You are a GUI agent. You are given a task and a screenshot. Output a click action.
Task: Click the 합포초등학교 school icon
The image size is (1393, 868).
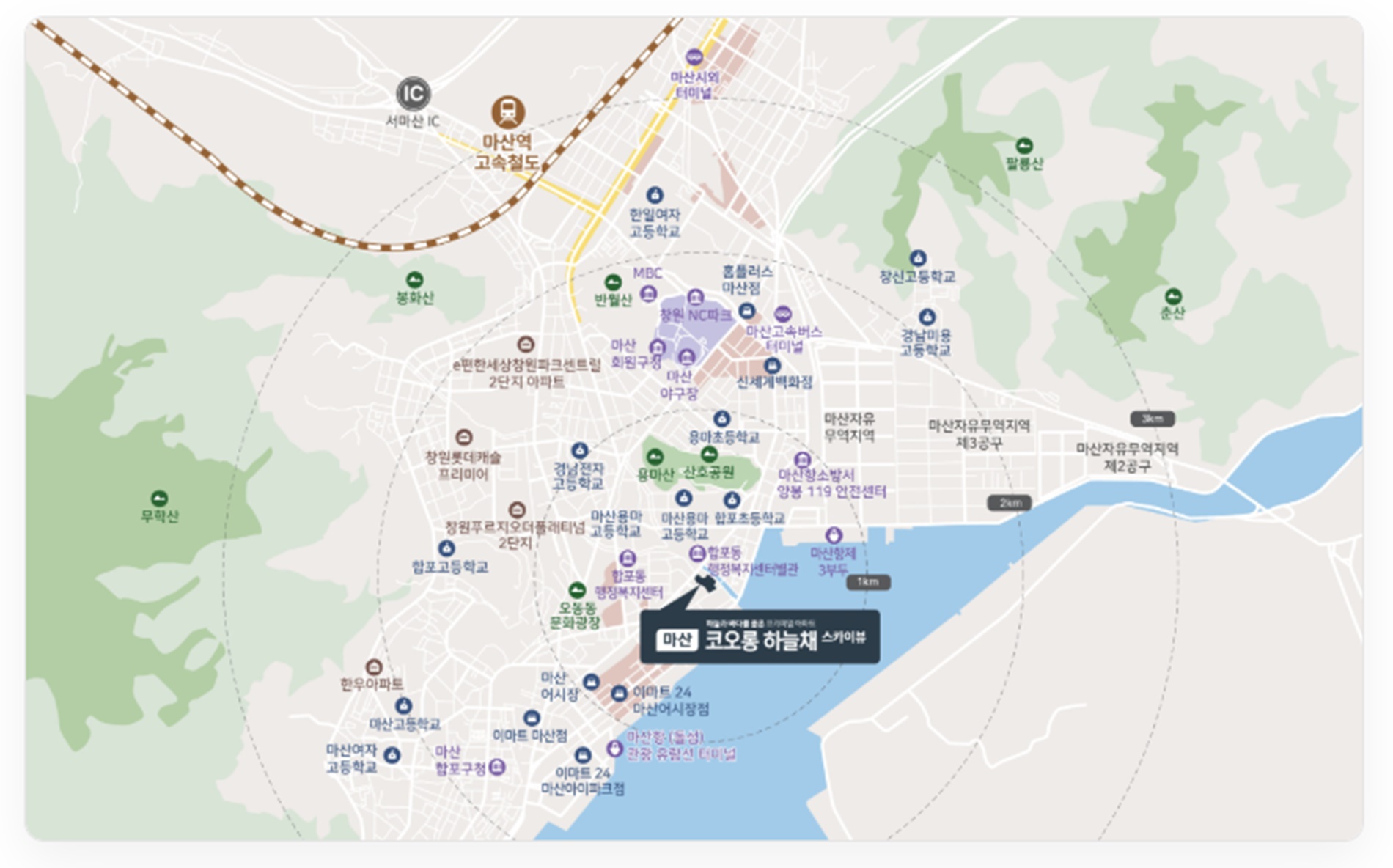point(731,500)
